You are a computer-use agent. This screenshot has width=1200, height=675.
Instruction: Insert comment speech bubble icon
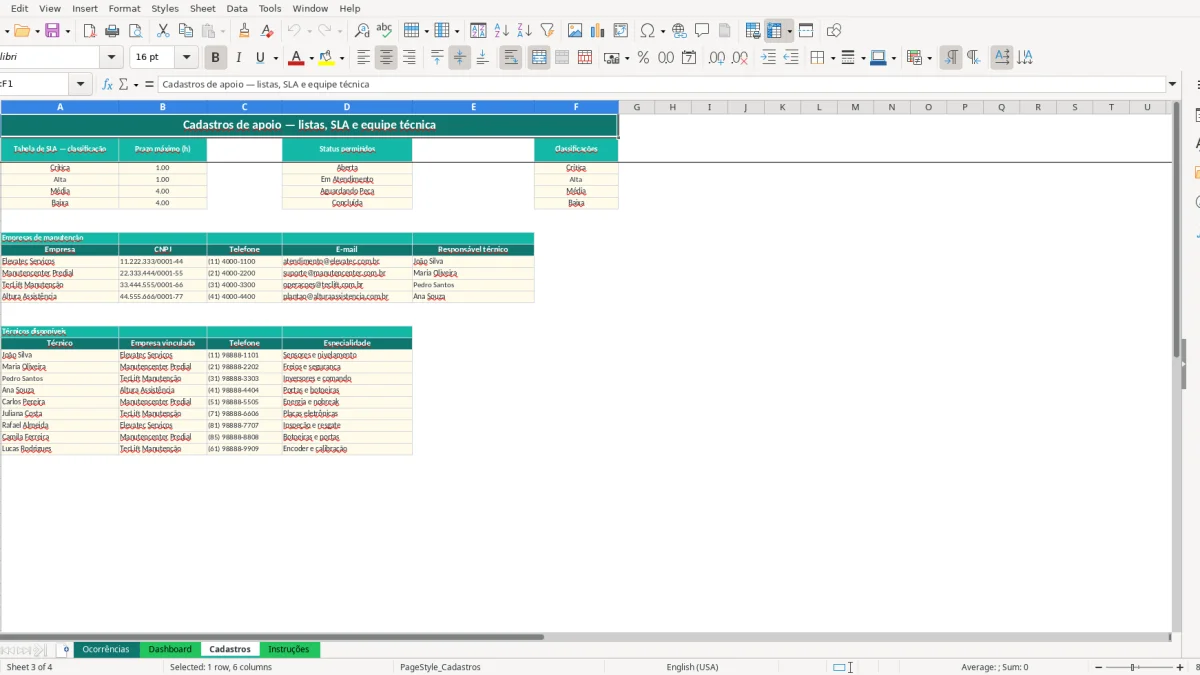(x=702, y=31)
